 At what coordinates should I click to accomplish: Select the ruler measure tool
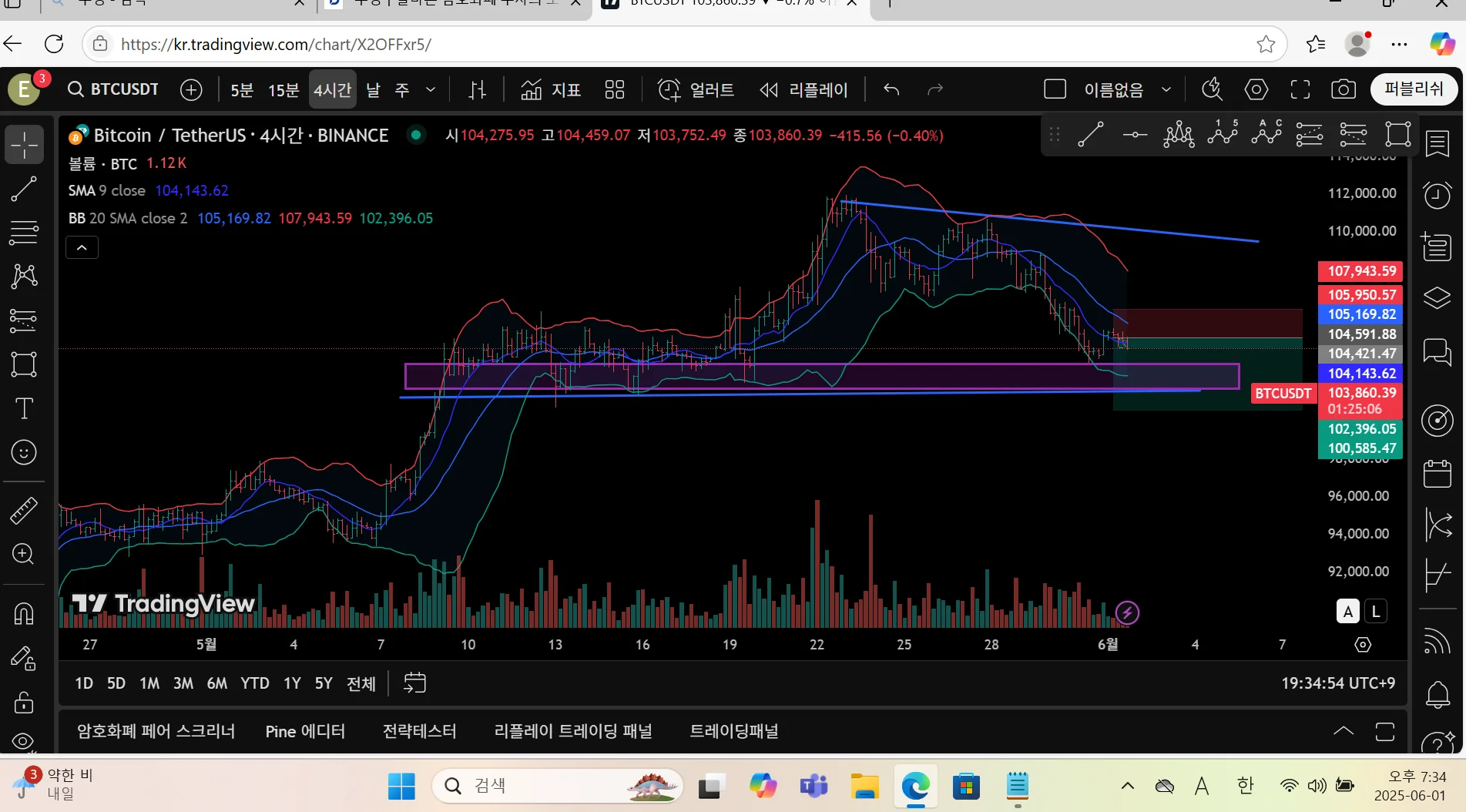pyautogui.click(x=24, y=510)
